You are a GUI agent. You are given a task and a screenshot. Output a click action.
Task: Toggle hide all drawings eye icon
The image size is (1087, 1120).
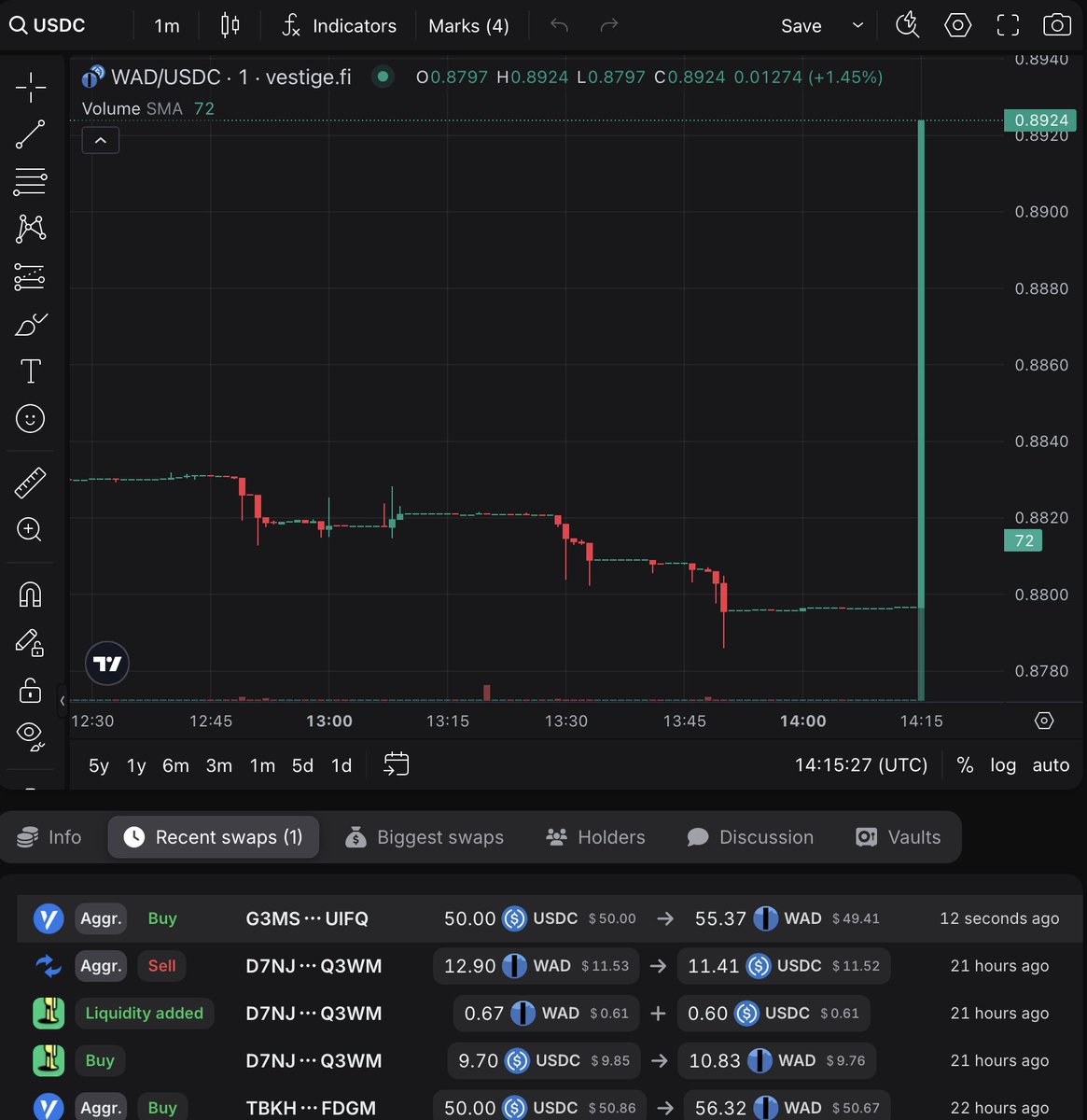click(30, 736)
